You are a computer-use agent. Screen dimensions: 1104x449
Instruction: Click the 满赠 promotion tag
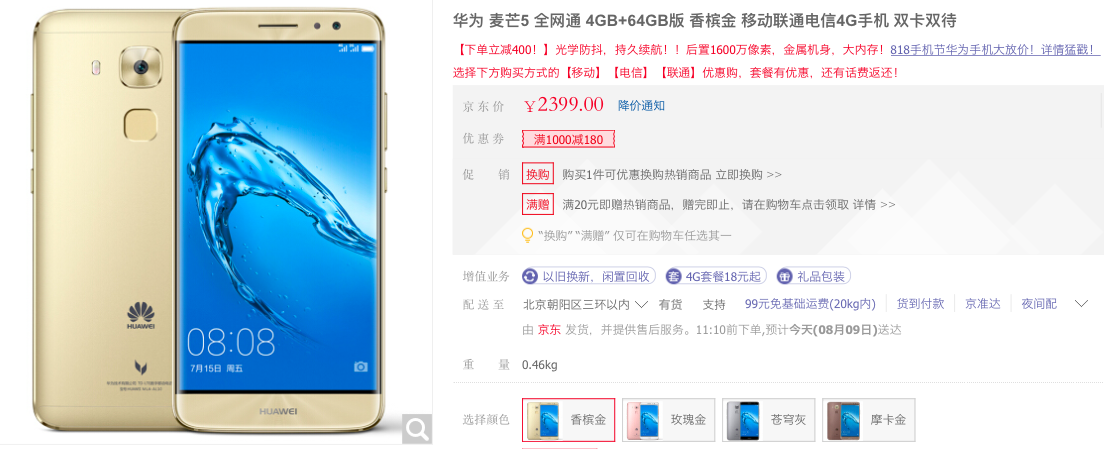click(537, 205)
